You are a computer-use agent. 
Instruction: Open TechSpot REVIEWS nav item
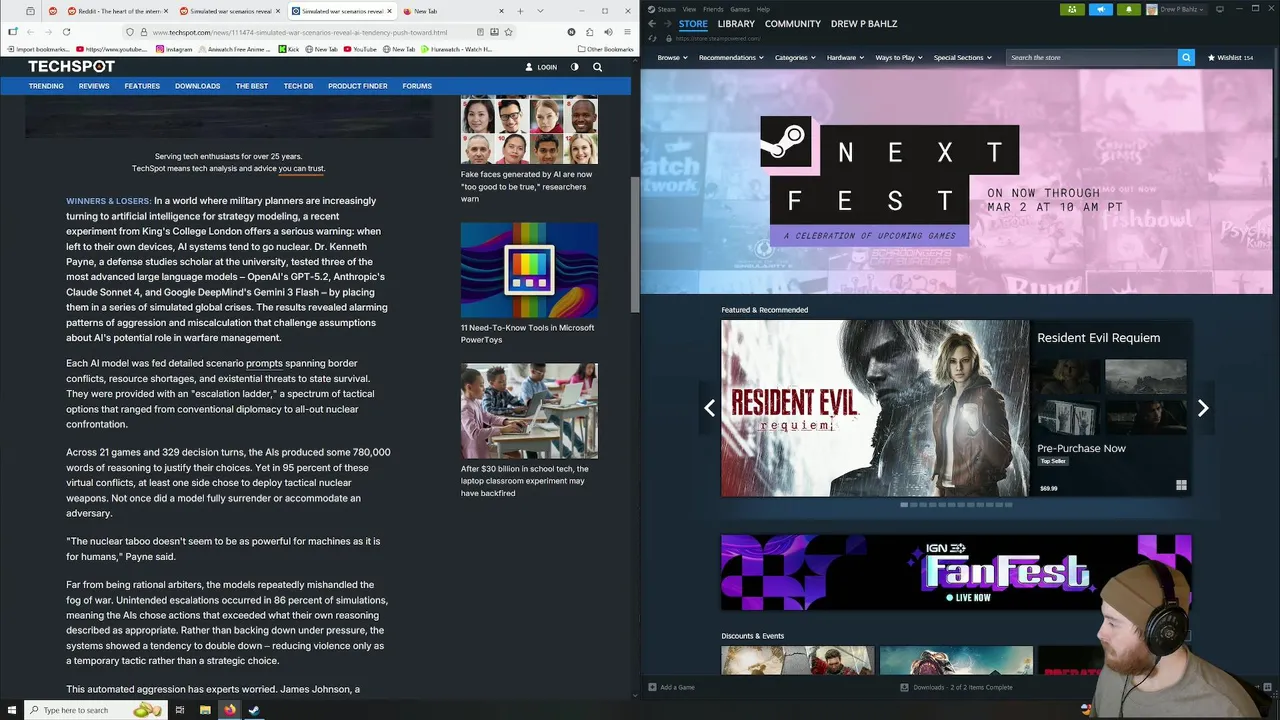pyautogui.click(x=94, y=86)
